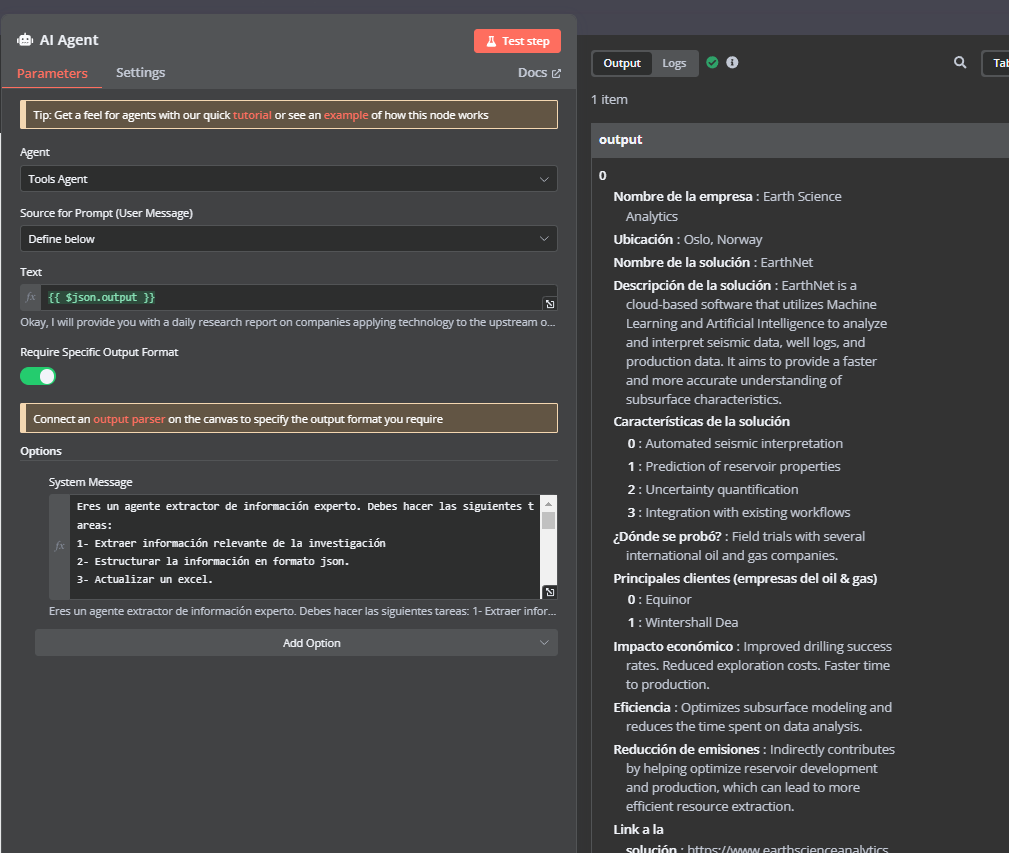
Task: Click the Test step button
Action: click(517, 41)
